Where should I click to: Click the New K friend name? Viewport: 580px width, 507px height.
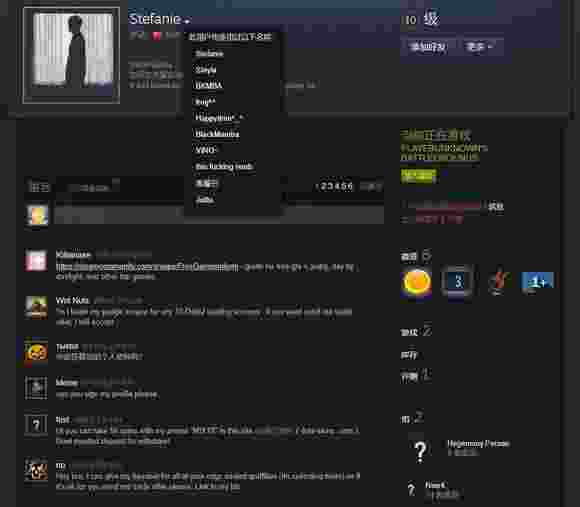436,484
